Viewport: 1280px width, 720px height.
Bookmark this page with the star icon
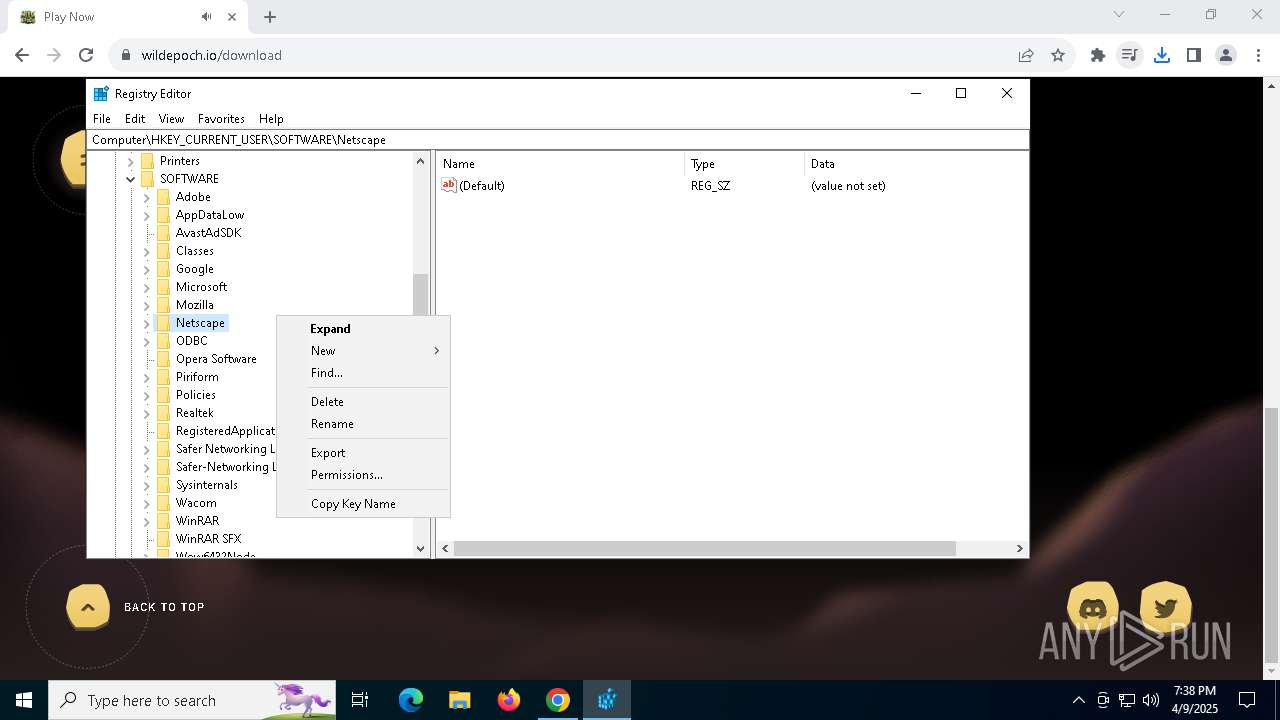click(x=1058, y=55)
